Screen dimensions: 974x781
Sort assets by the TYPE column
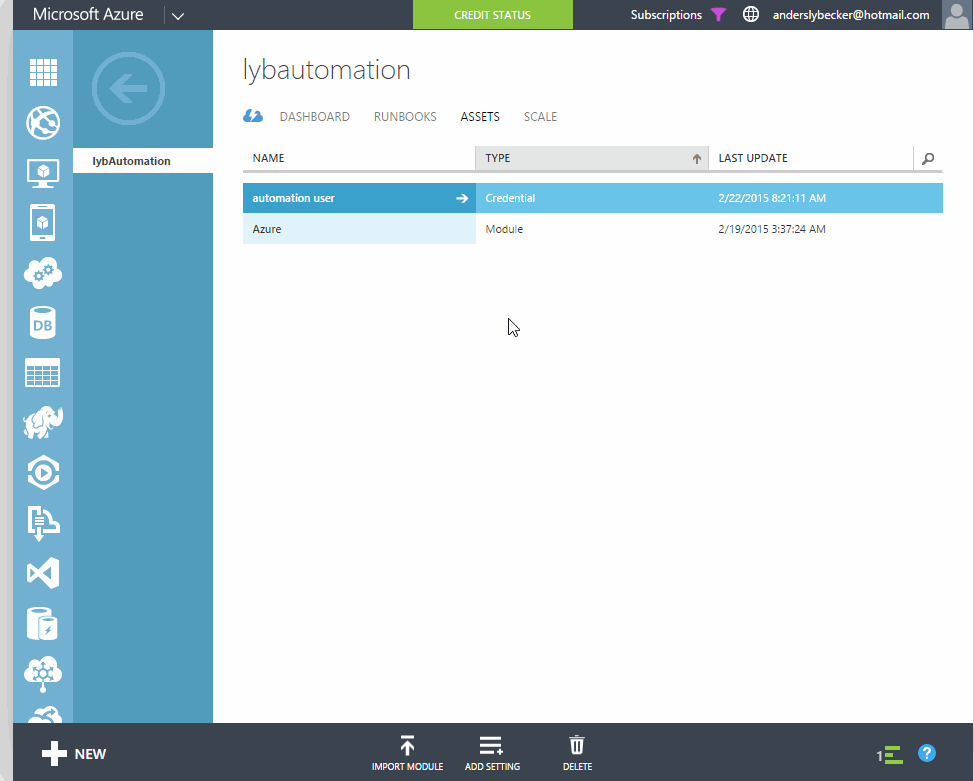point(591,158)
